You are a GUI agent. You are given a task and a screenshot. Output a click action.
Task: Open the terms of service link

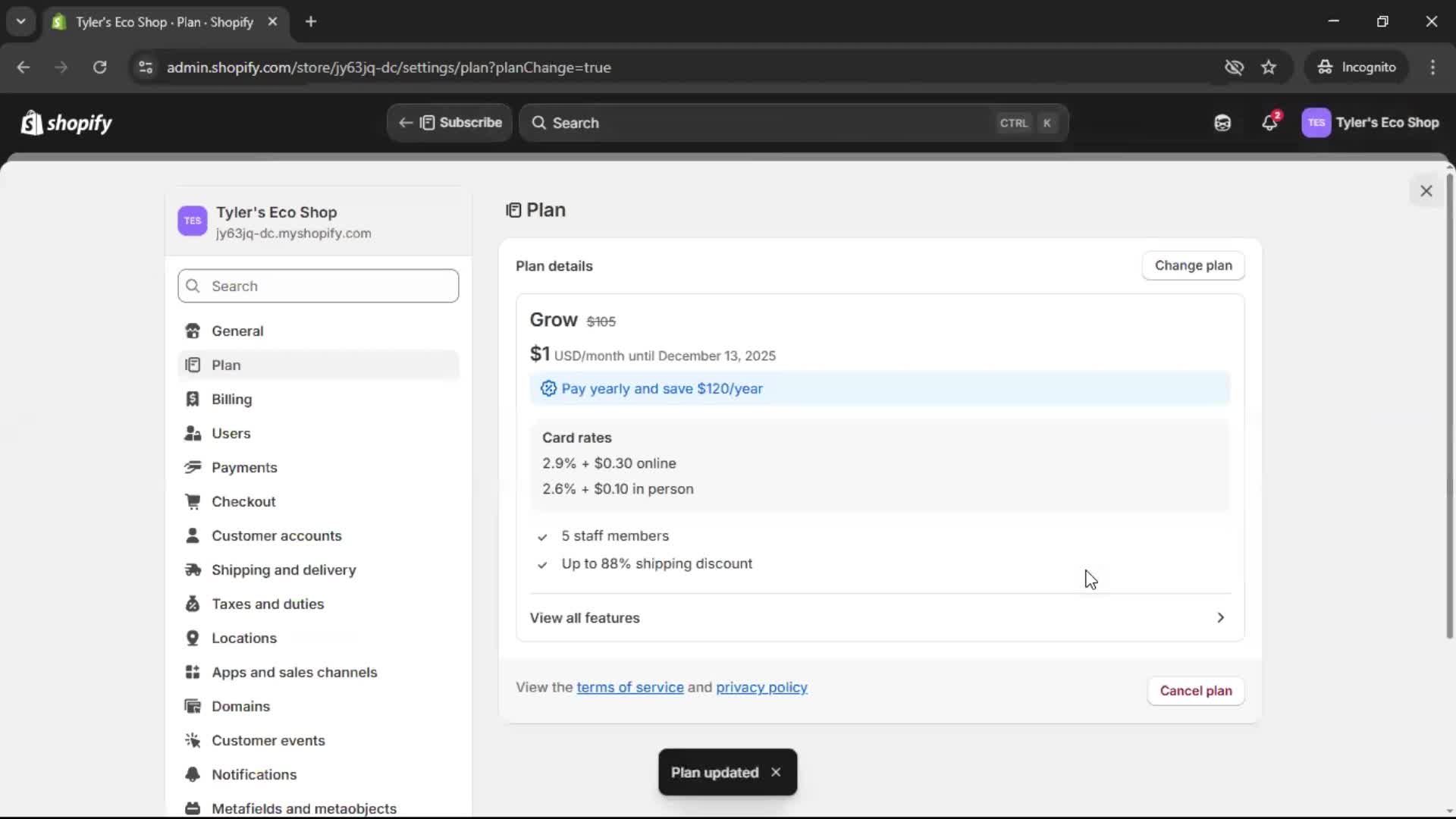pyautogui.click(x=630, y=688)
